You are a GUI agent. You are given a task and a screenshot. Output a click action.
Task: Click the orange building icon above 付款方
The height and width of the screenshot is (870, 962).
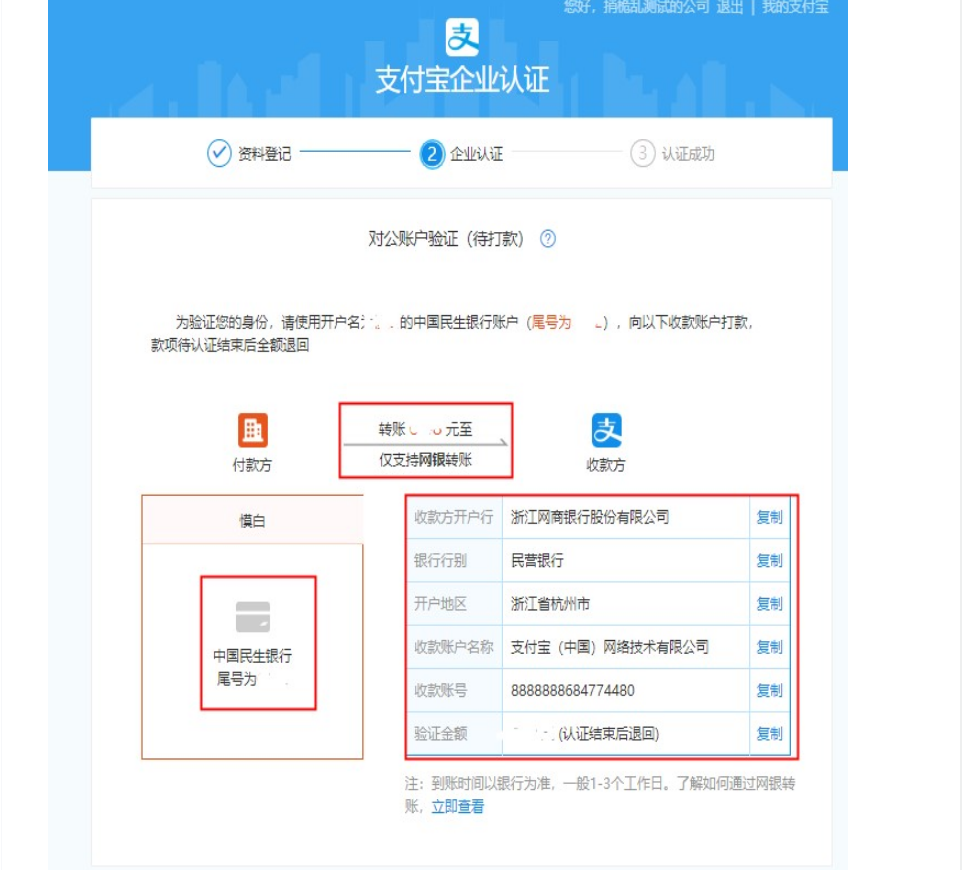pos(253,430)
